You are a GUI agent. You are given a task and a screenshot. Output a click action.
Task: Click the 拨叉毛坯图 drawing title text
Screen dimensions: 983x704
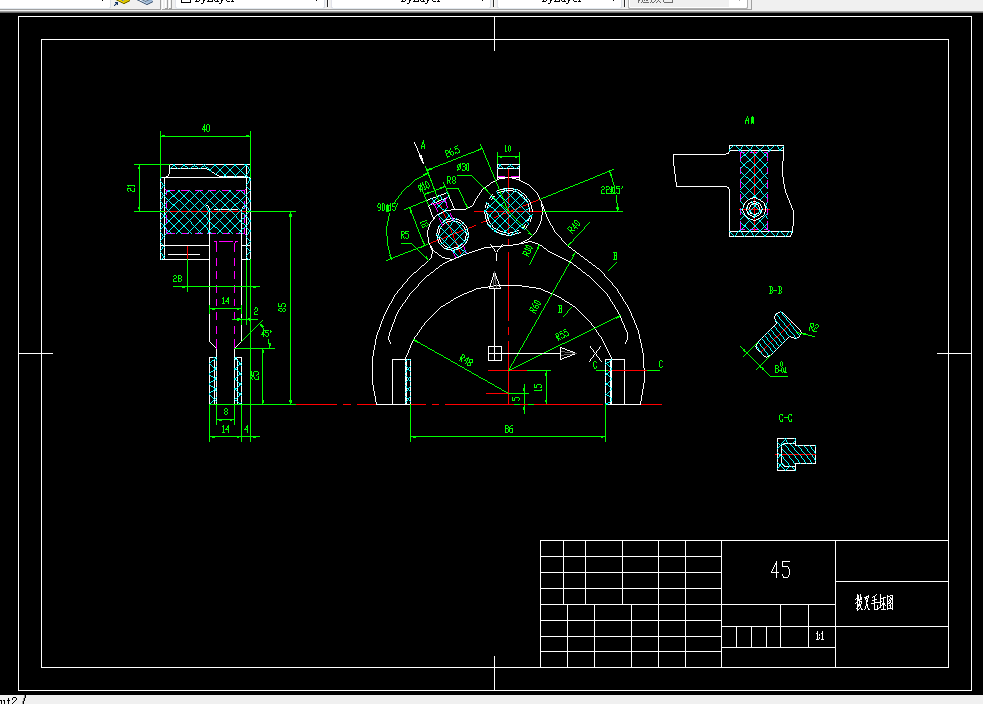(x=874, y=602)
